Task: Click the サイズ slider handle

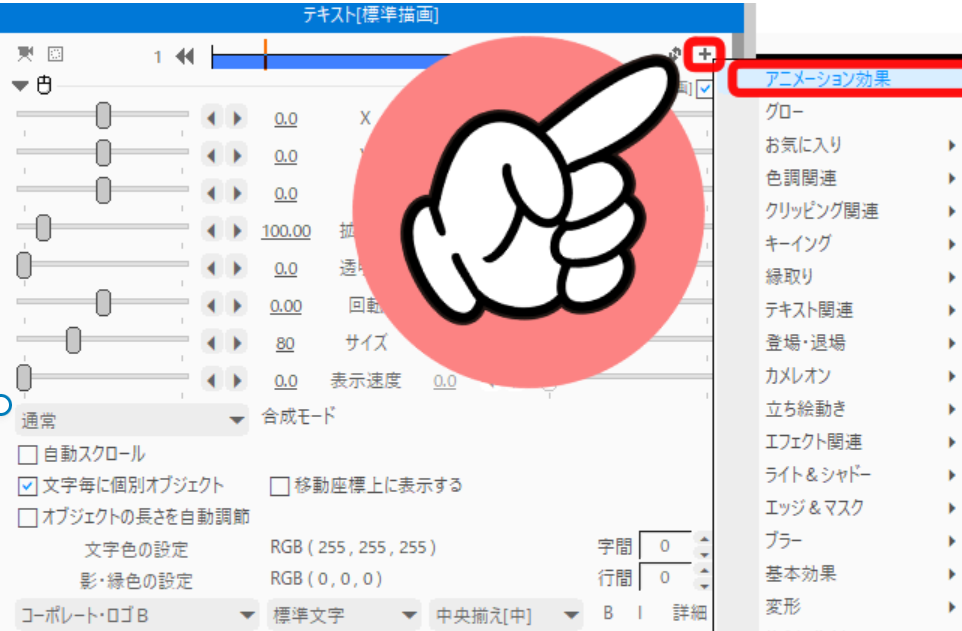Action: click(x=73, y=340)
